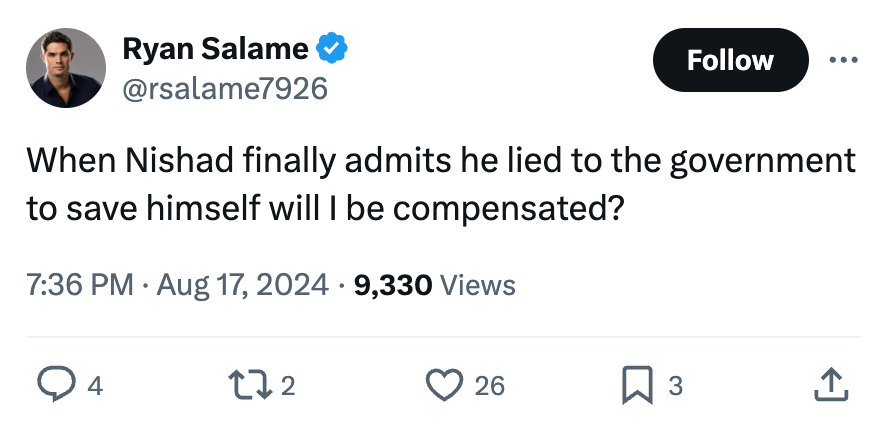Click Ryan Salame's profile picture
Viewport: 890px width, 428px height.
[x=66, y=68]
